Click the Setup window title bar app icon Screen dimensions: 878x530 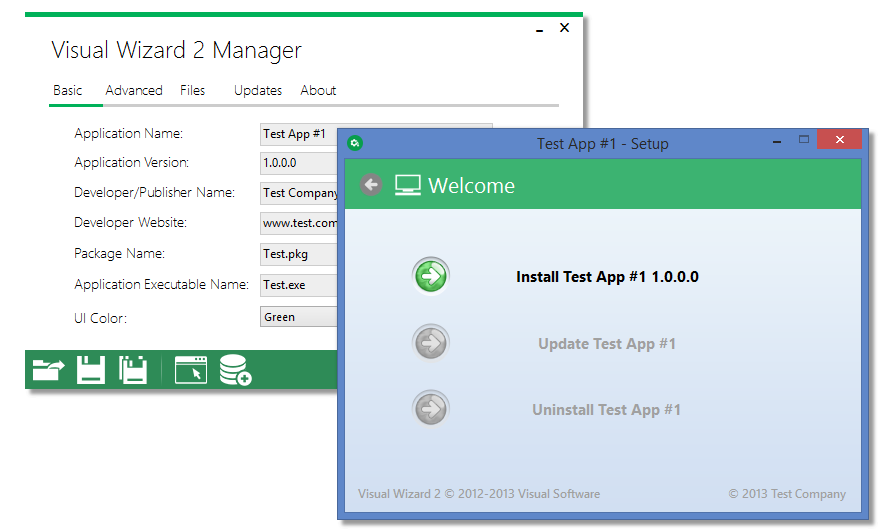click(x=354, y=143)
